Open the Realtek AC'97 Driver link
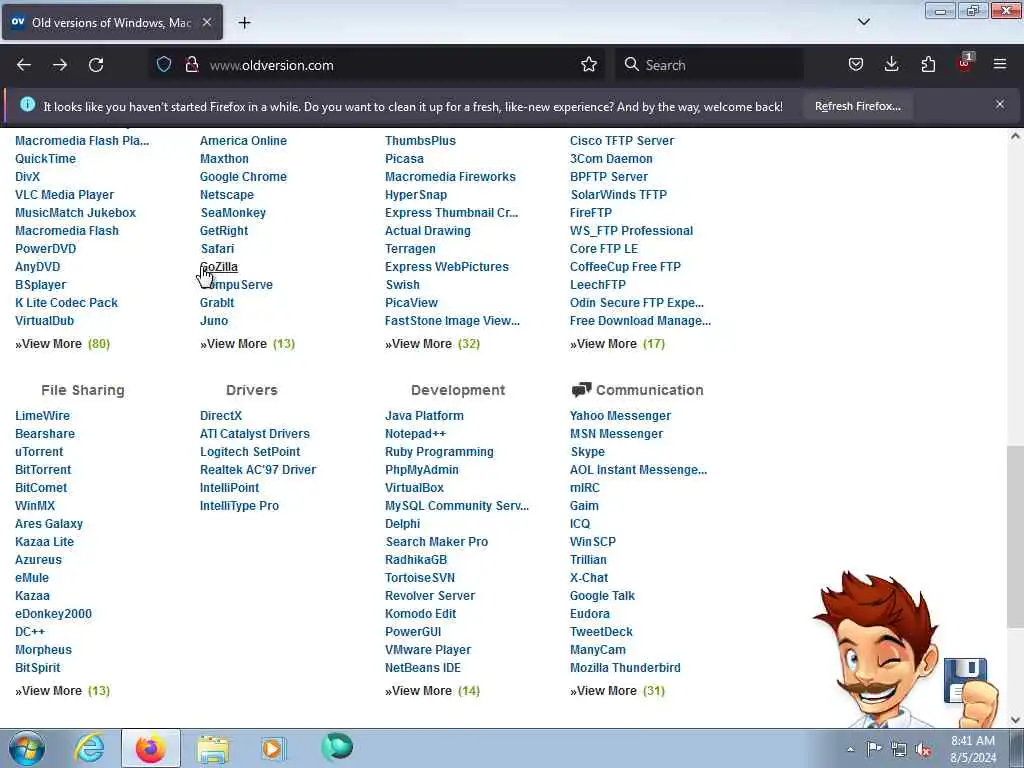This screenshot has height=768, width=1024. coord(258,470)
